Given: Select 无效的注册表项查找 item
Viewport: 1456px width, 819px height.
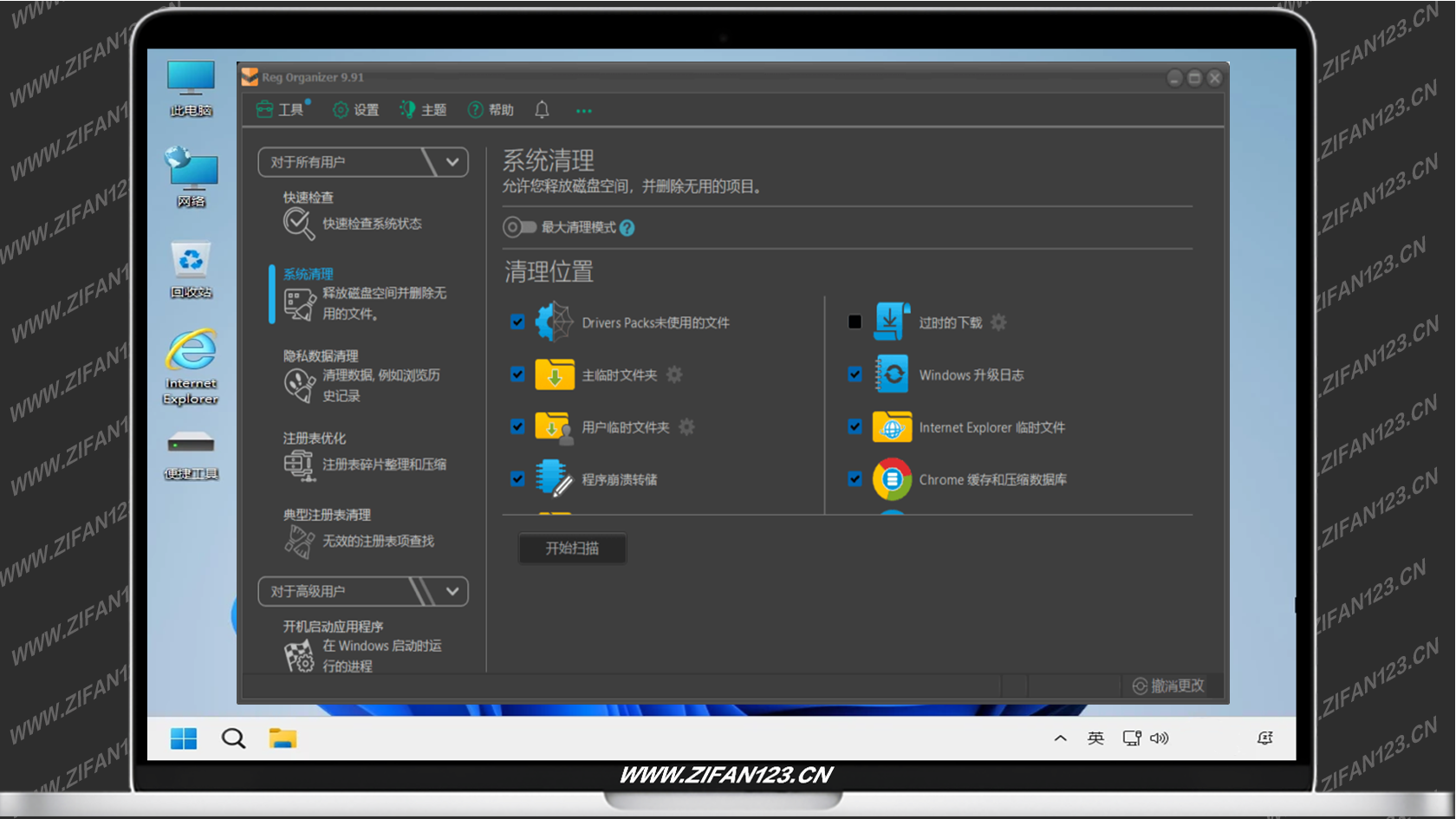Looking at the screenshot, I should [378, 541].
